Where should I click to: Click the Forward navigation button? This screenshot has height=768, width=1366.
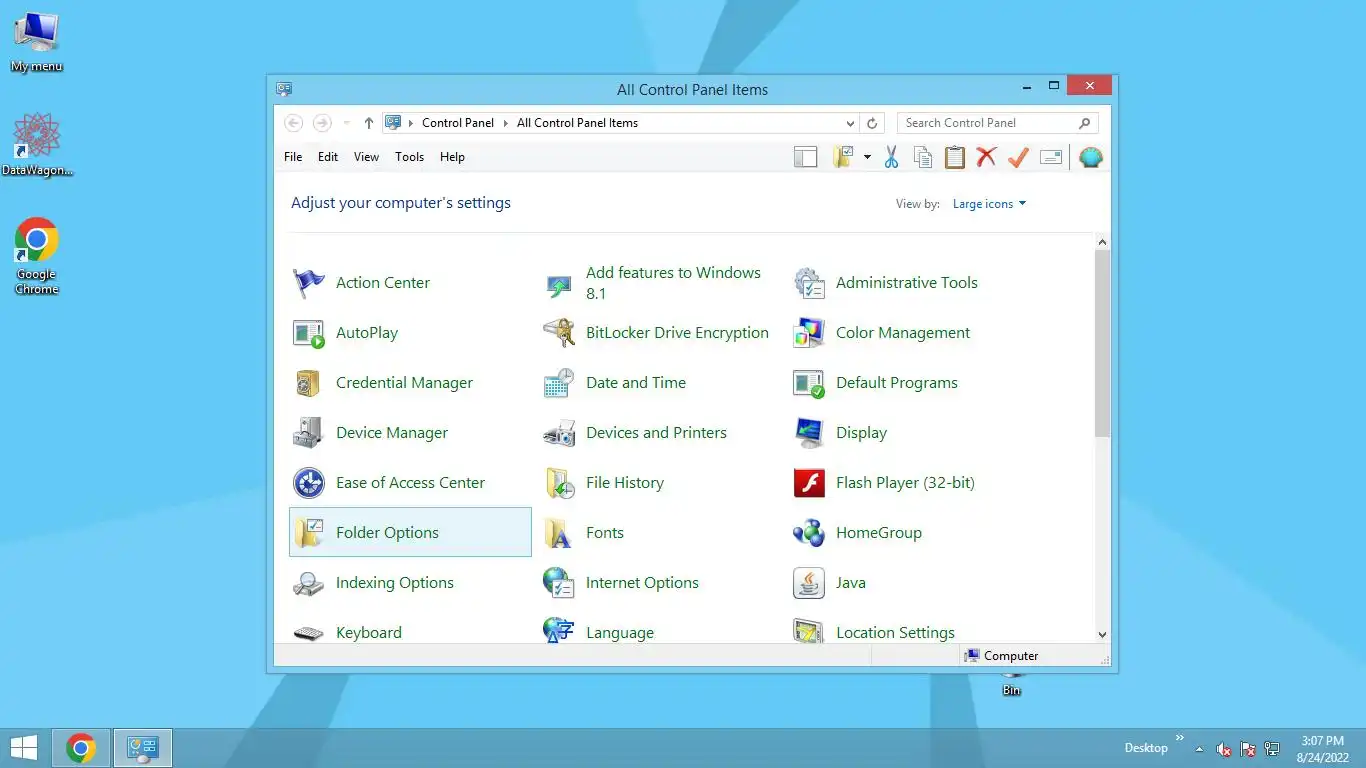(x=322, y=123)
